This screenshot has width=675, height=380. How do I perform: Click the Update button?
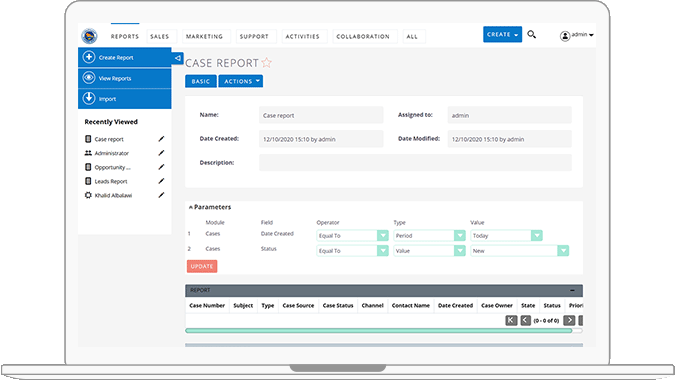tap(202, 266)
